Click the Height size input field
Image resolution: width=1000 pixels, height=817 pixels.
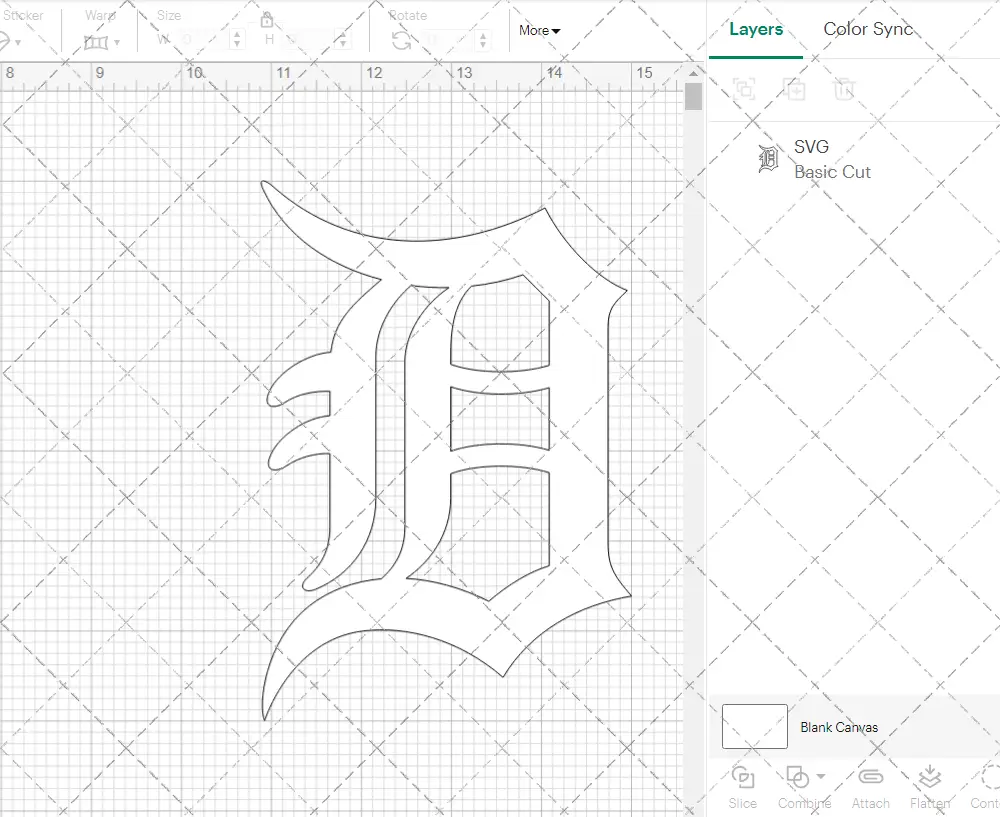(308, 40)
